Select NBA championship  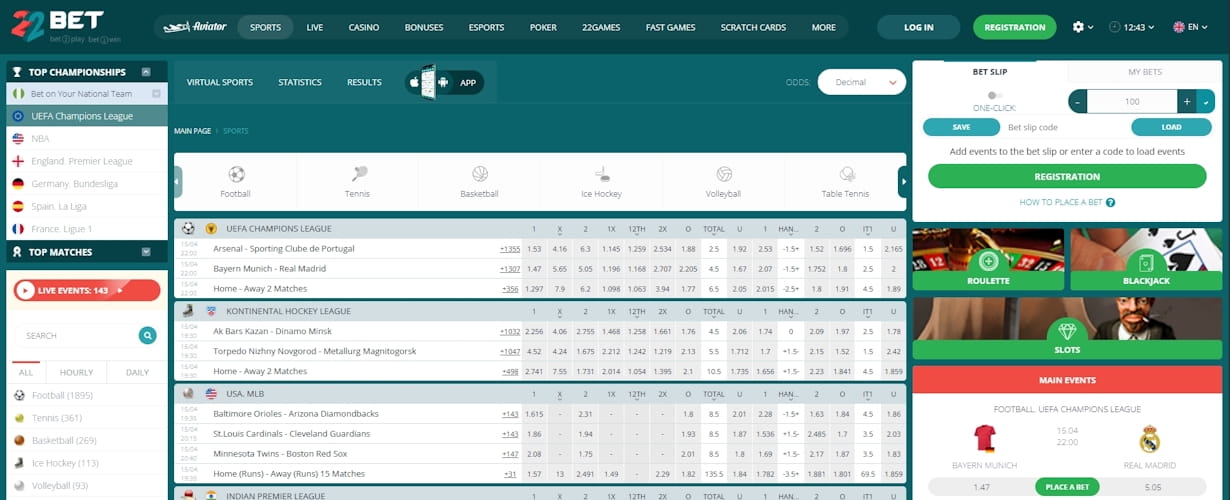coord(87,139)
